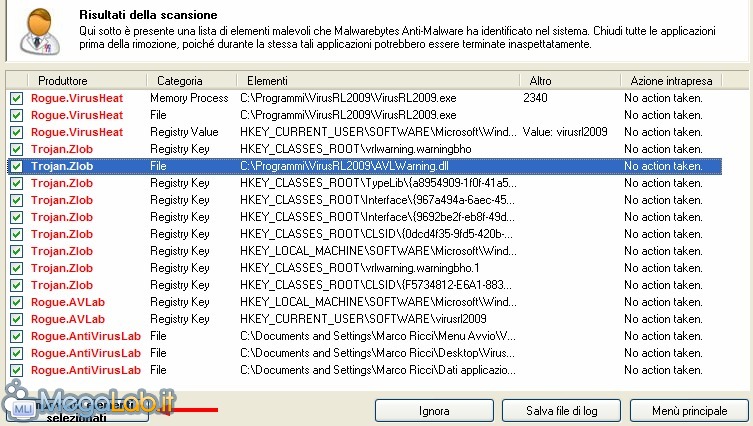Screen dimensions: 753x426
Task: Toggle checkbox for the TypeLib registry key row
Action: (16, 183)
